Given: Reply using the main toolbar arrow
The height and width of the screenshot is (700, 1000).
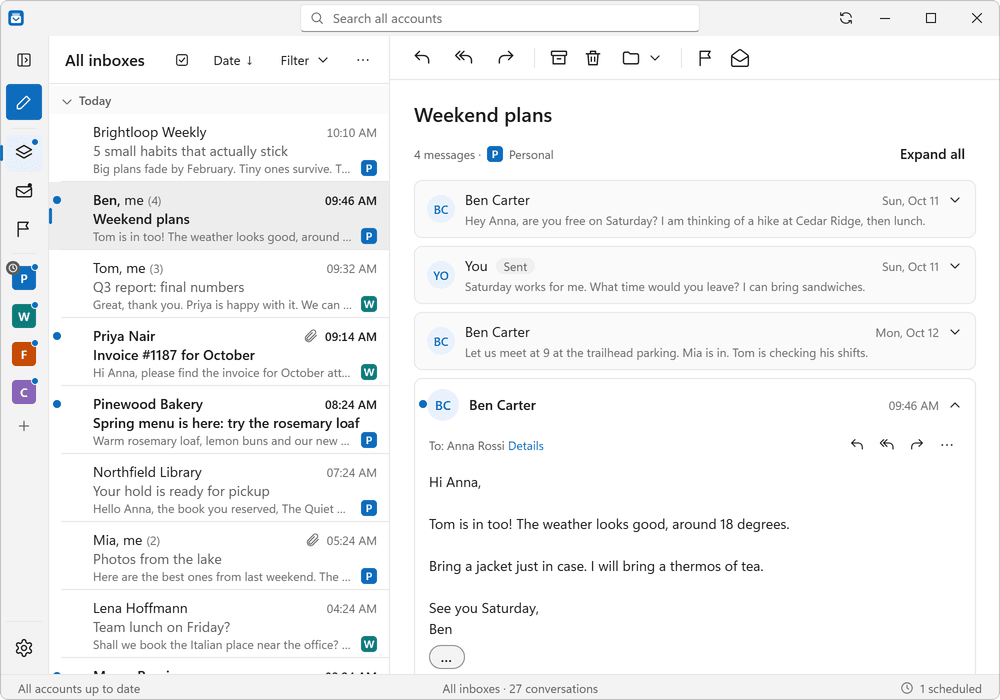Looking at the screenshot, I should (422, 58).
